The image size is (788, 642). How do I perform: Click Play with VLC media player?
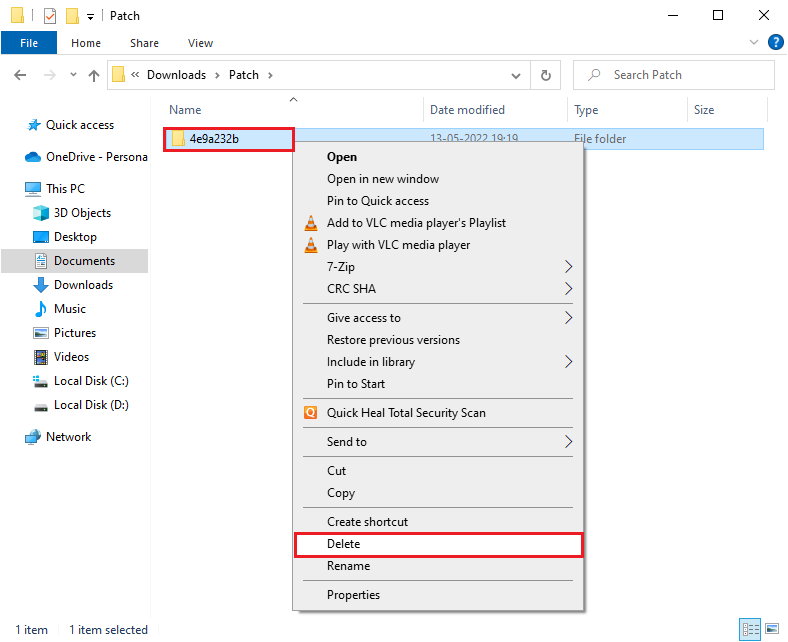[x=398, y=245]
